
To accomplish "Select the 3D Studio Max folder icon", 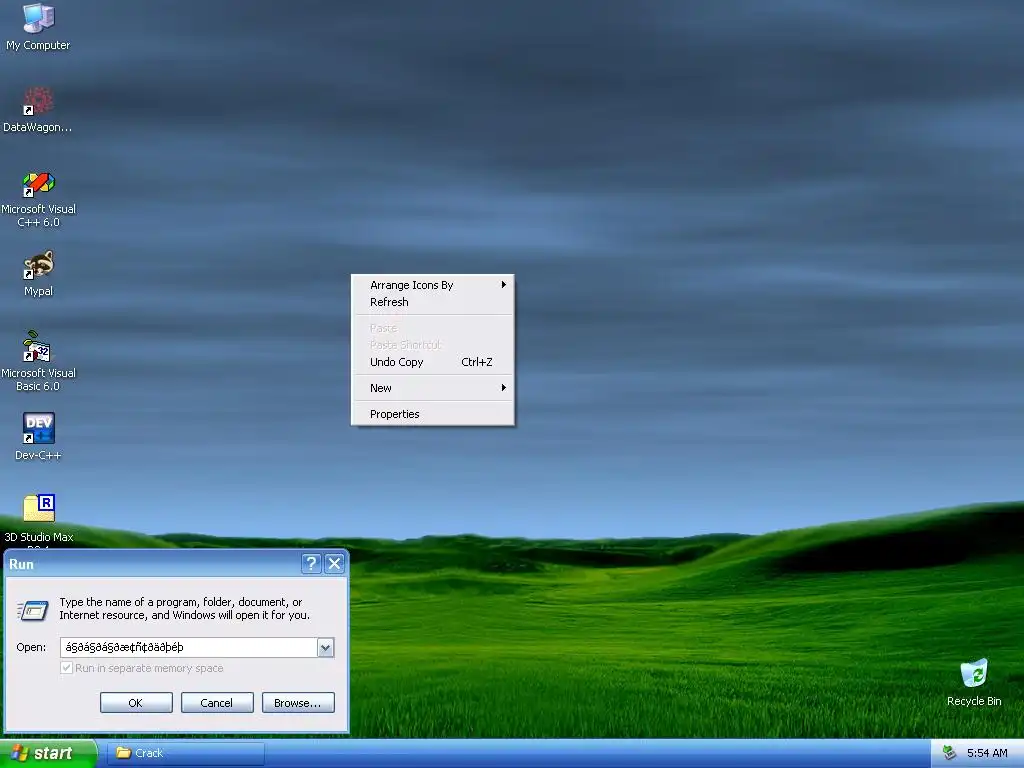I will click(x=38, y=508).
